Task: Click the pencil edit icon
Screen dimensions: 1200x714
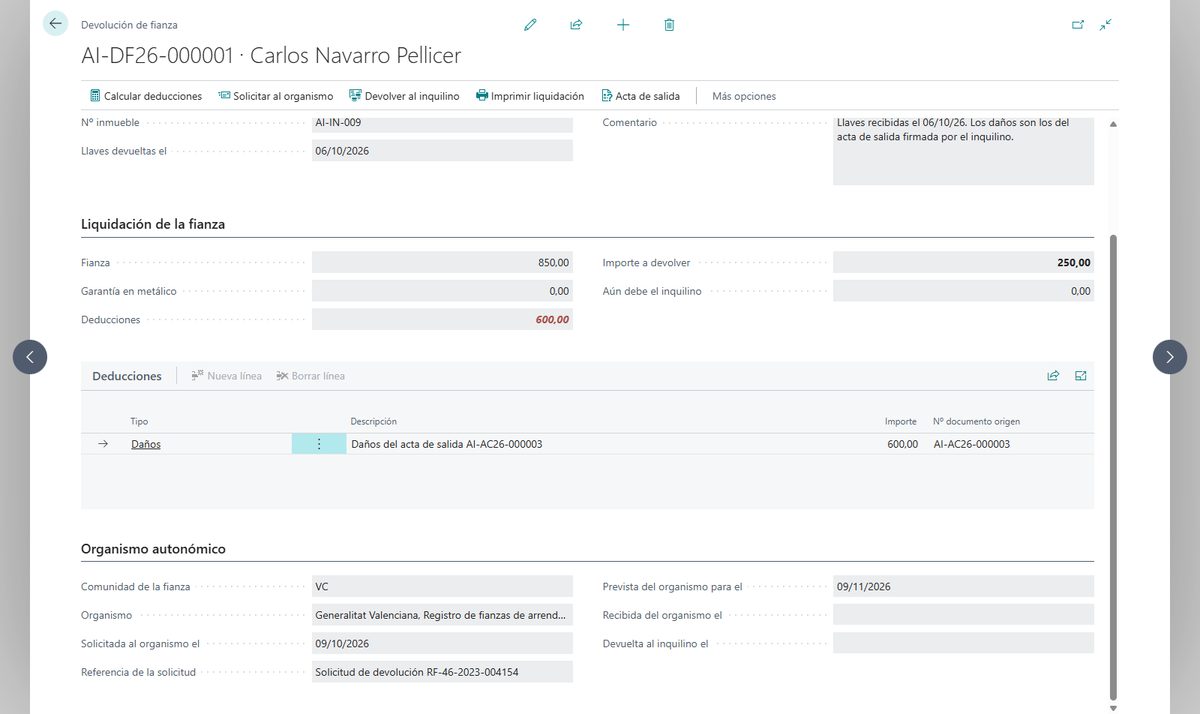Action: (530, 24)
